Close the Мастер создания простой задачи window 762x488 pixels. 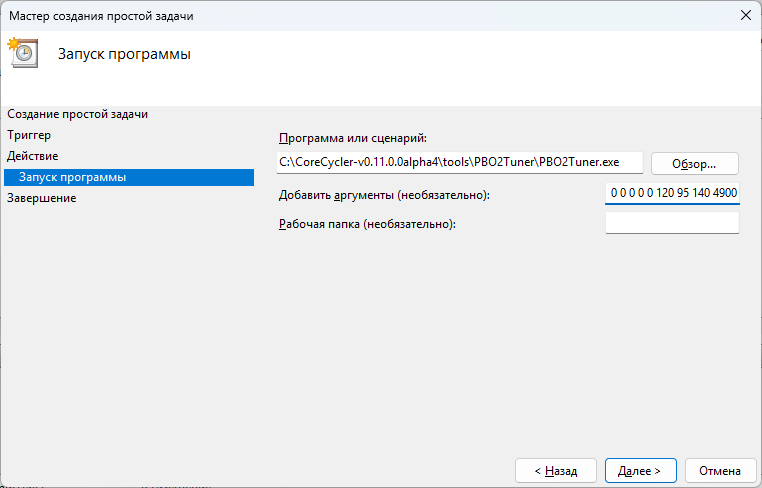[745, 16]
